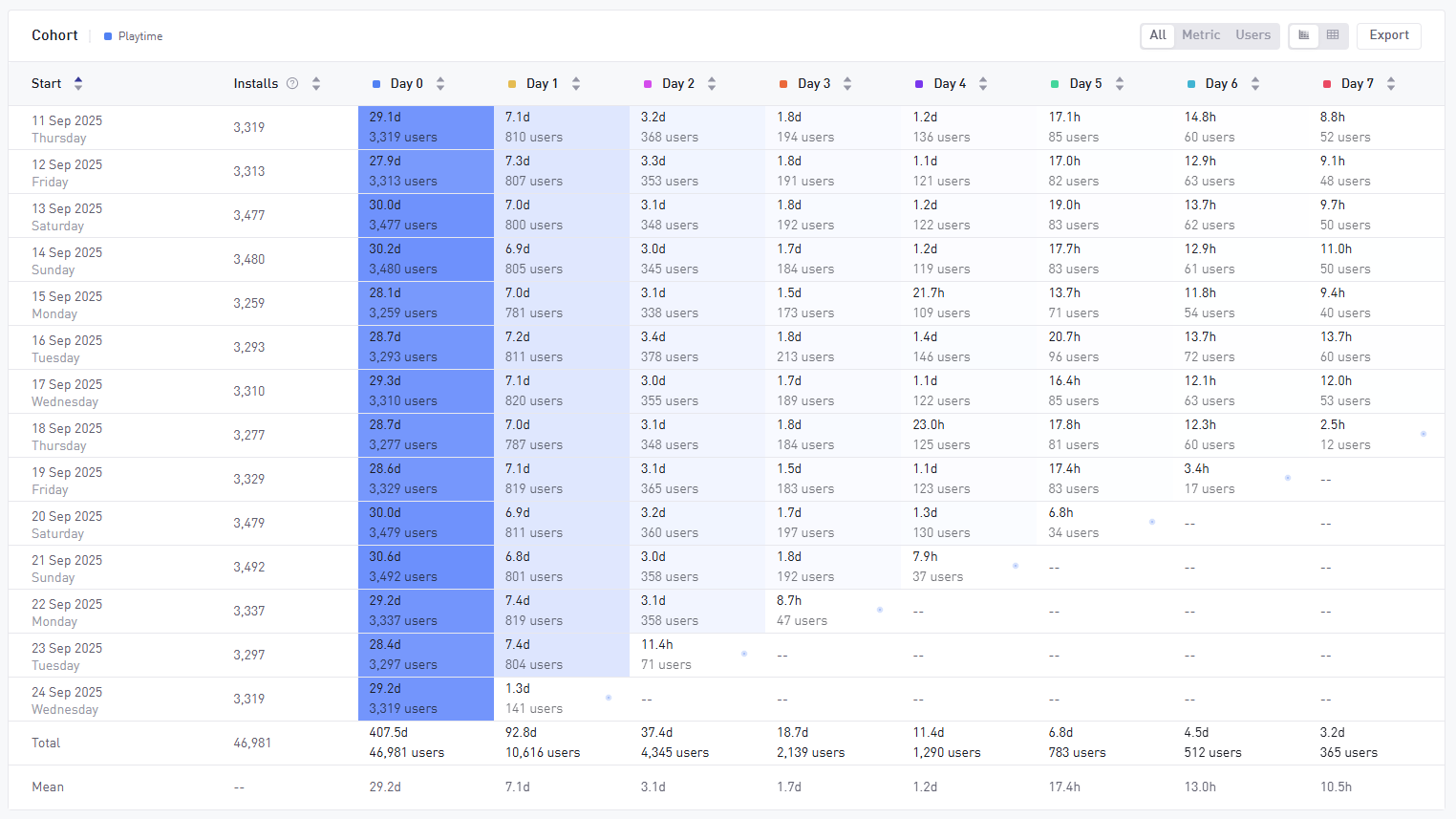Sort by Day 3 column arrows
This screenshot has width=1456, height=819.
[x=847, y=84]
